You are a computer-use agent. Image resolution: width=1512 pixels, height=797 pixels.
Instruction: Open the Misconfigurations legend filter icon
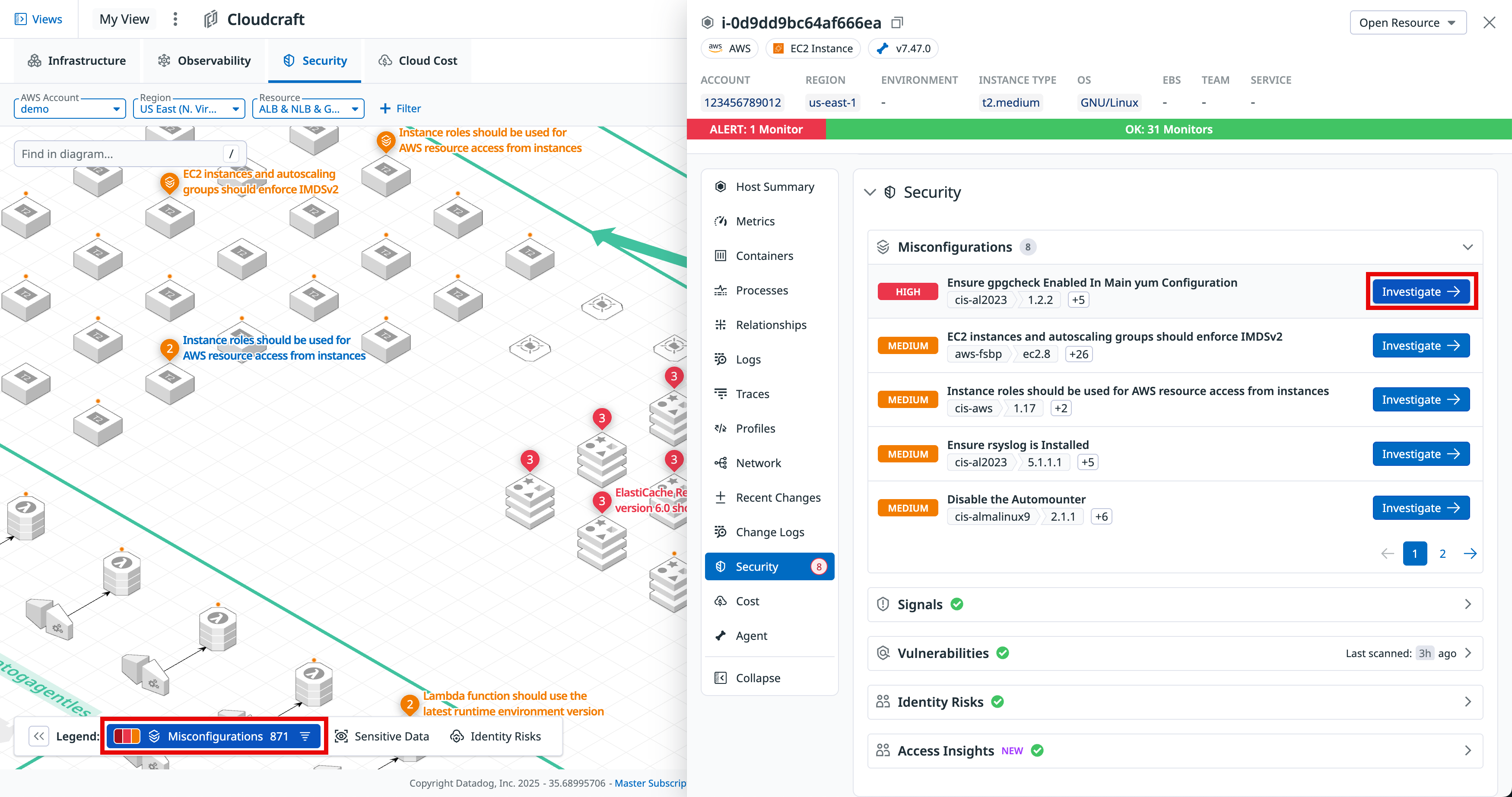coord(305,736)
